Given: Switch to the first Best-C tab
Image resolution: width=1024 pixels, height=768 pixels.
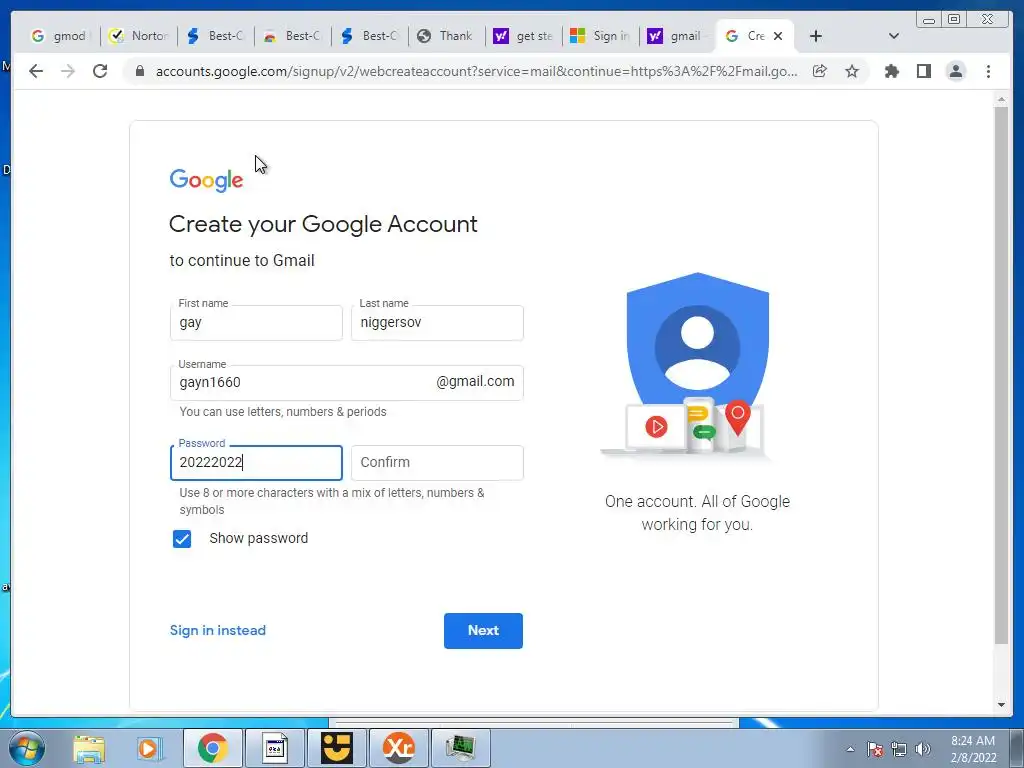Looking at the screenshot, I should tap(216, 36).
